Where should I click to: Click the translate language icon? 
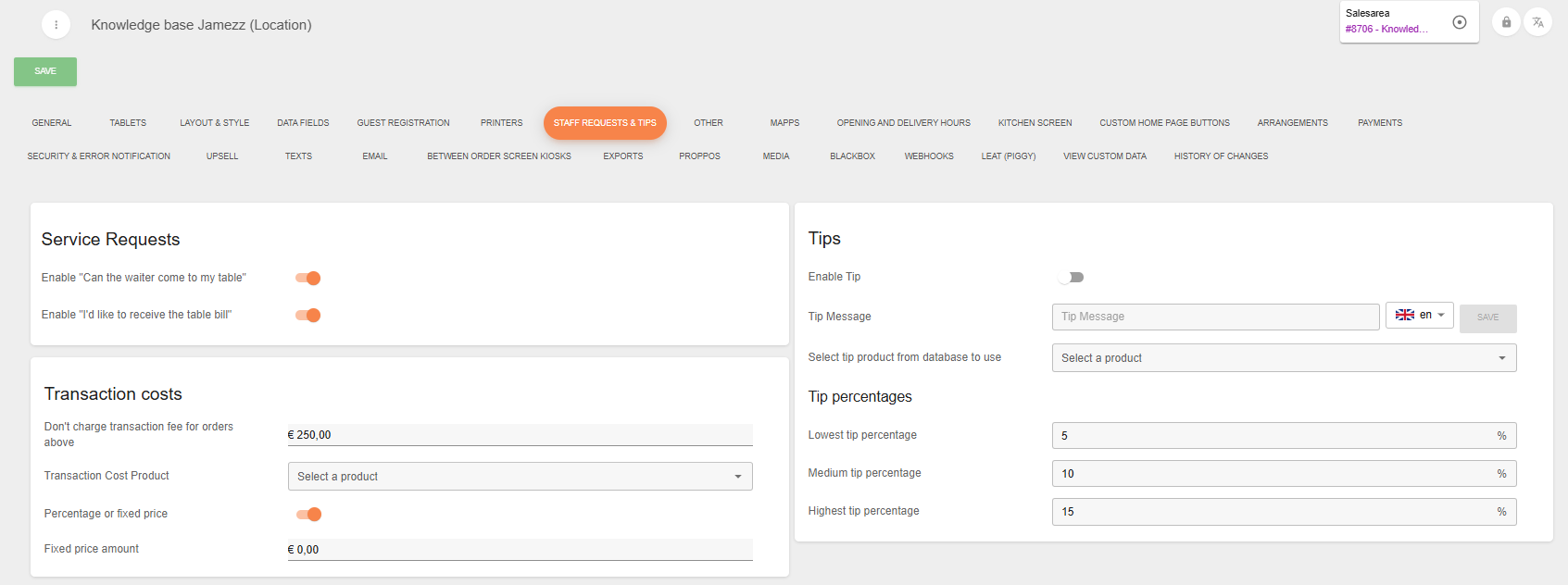[x=1537, y=22]
